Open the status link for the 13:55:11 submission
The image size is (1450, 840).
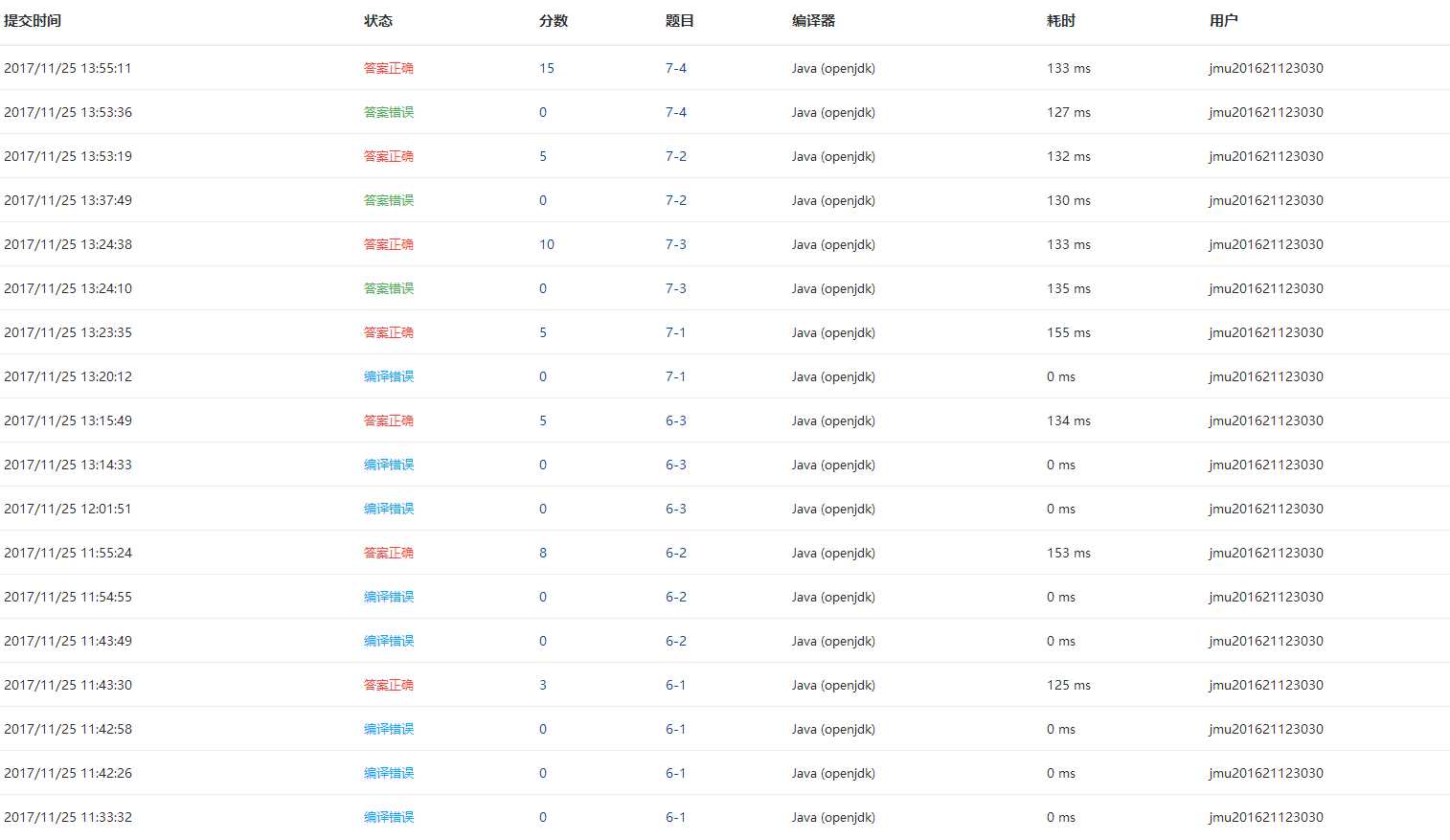coord(389,68)
